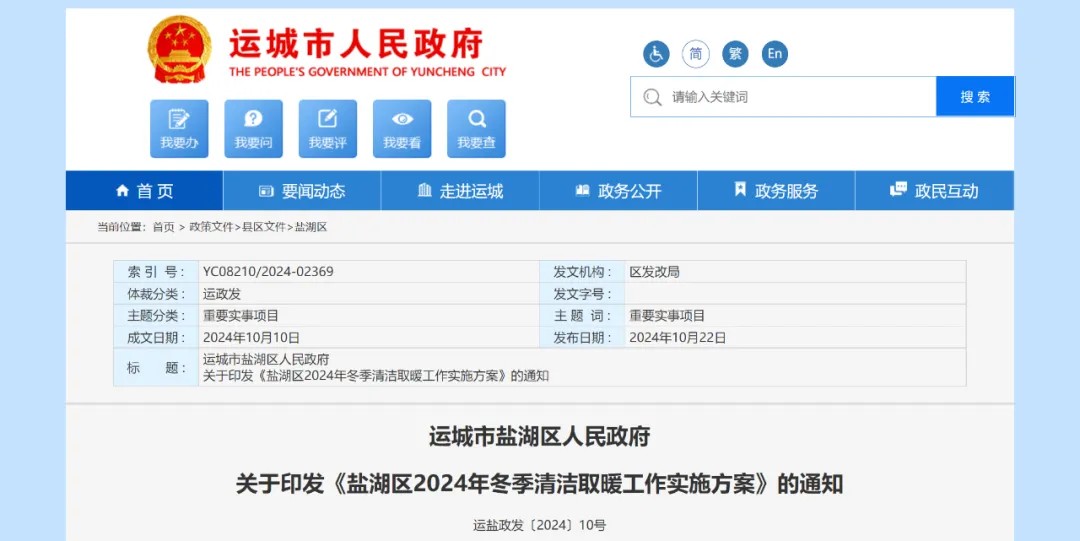Click 政策文件 breadcrumb link
This screenshot has width=1080, height=541.
[x=210, y=227]
